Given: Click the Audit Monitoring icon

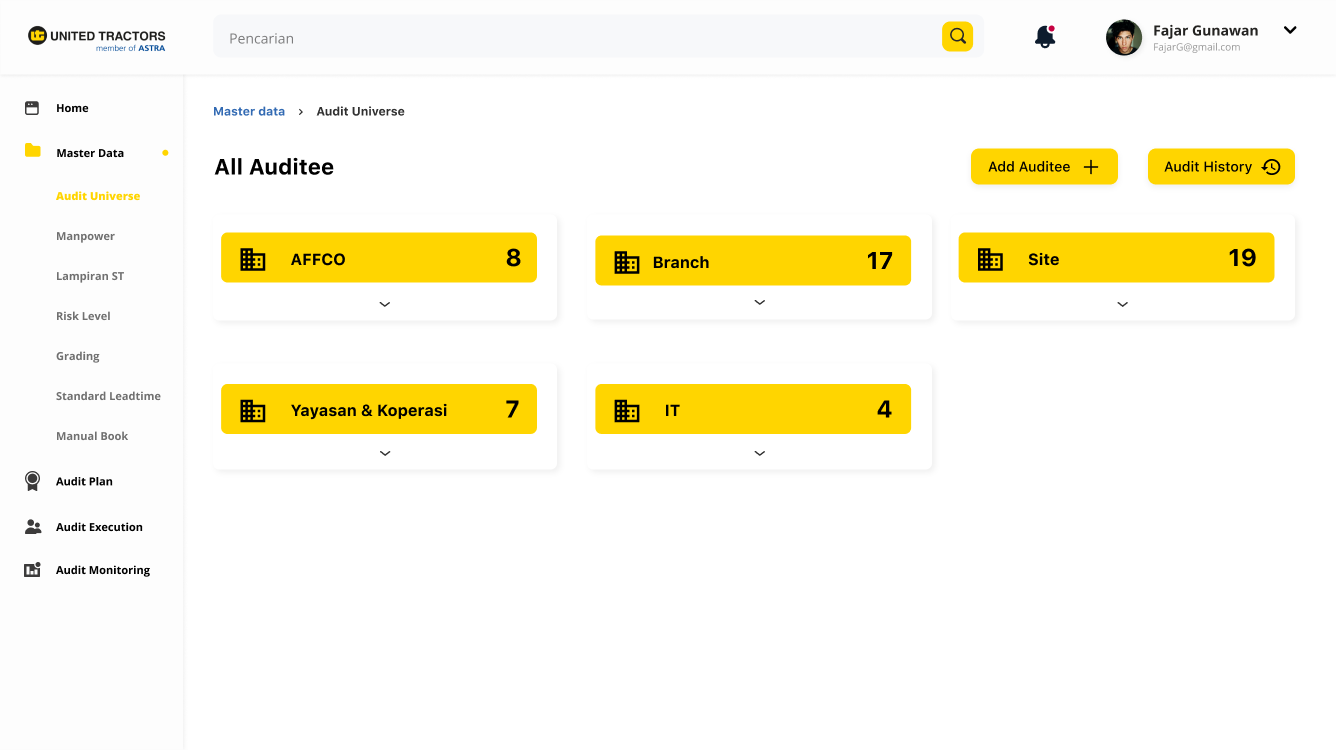Looking at the screenshot, I should click(x=33, y=570).
